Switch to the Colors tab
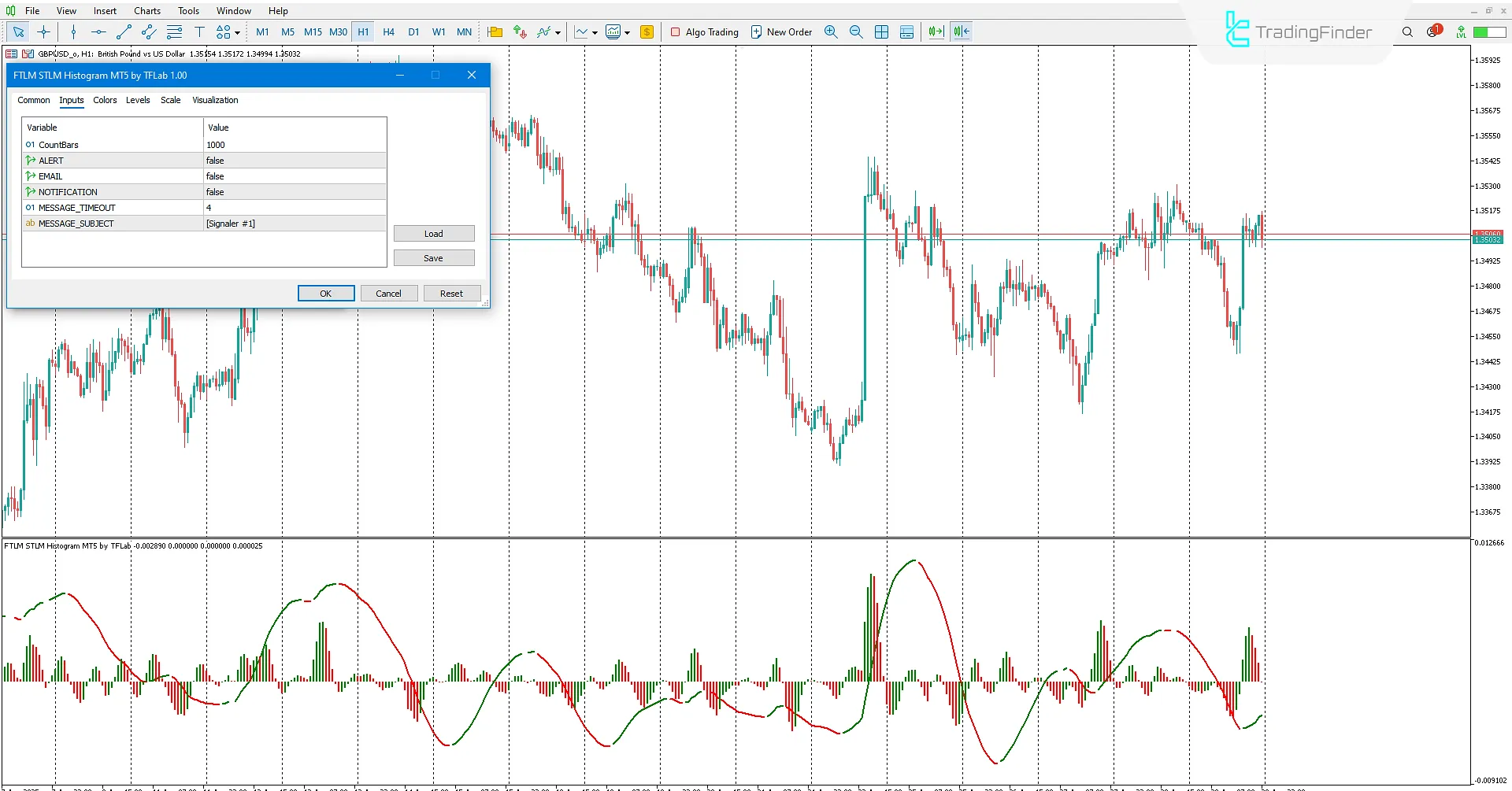 [x=105, y=100]
